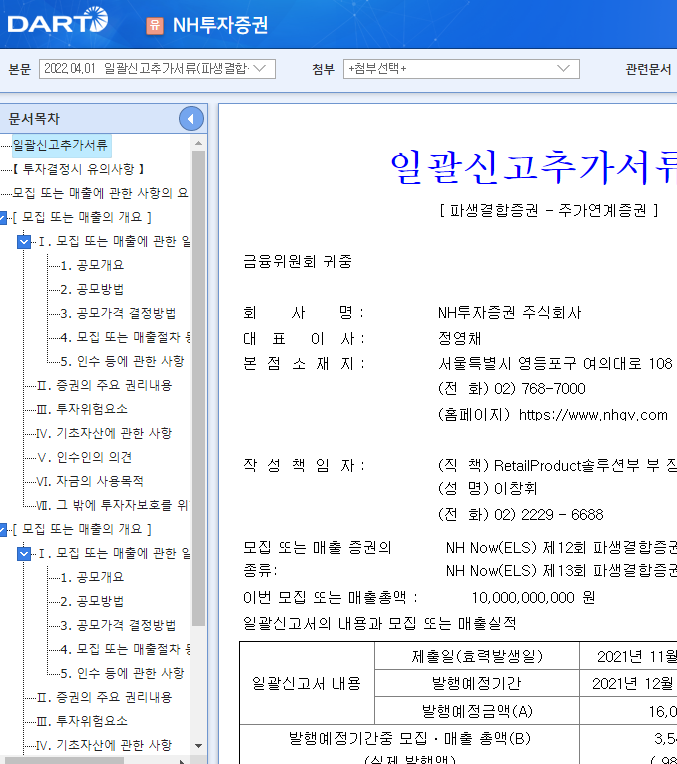This screenshot has height=764, width=677.
Task: Click the 일괄신고추가서류 document title
Action: point(533,167)
